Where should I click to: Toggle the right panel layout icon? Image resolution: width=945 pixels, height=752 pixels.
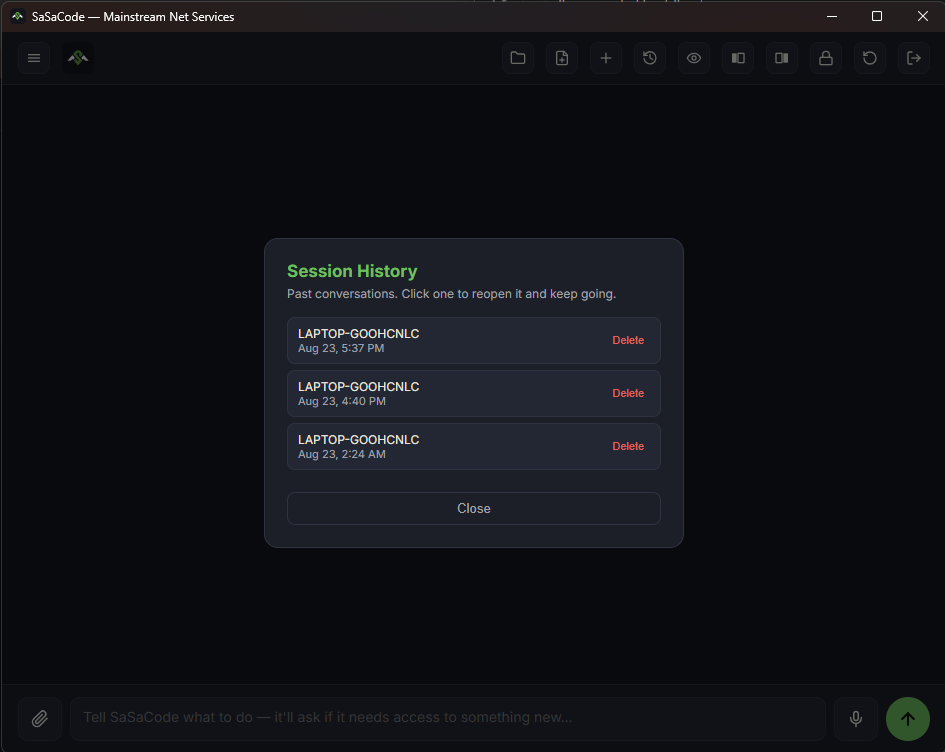782,58
